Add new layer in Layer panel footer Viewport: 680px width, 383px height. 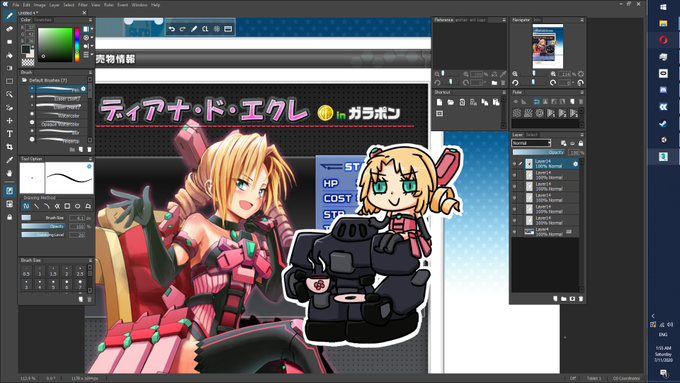click(x=555, y=298)
